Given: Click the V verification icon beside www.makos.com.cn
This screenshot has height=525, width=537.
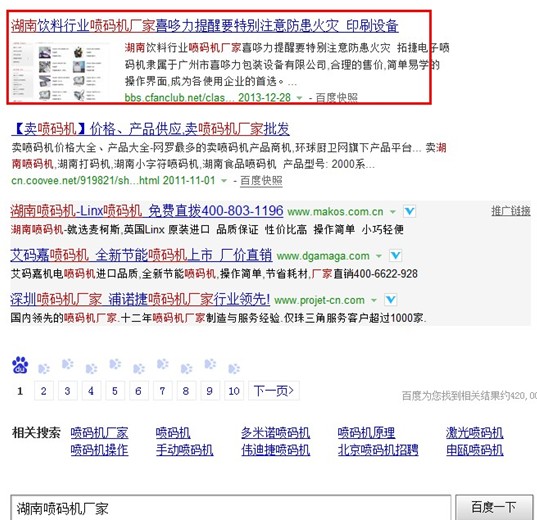Looking at the screenshot, I should [x=410, y=211].
